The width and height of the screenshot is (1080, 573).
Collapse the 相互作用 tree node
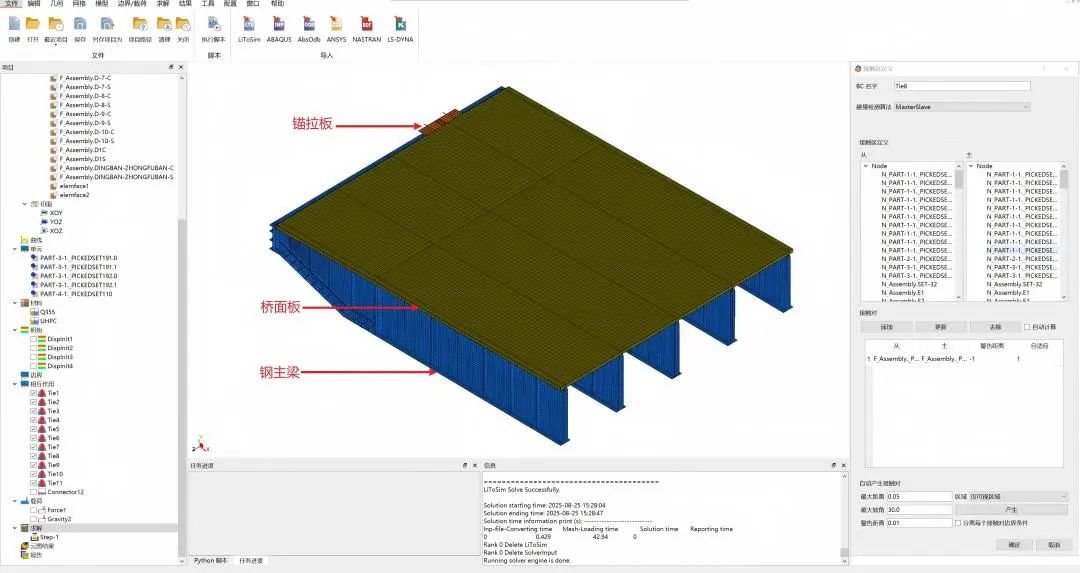(x=14, y=384)
